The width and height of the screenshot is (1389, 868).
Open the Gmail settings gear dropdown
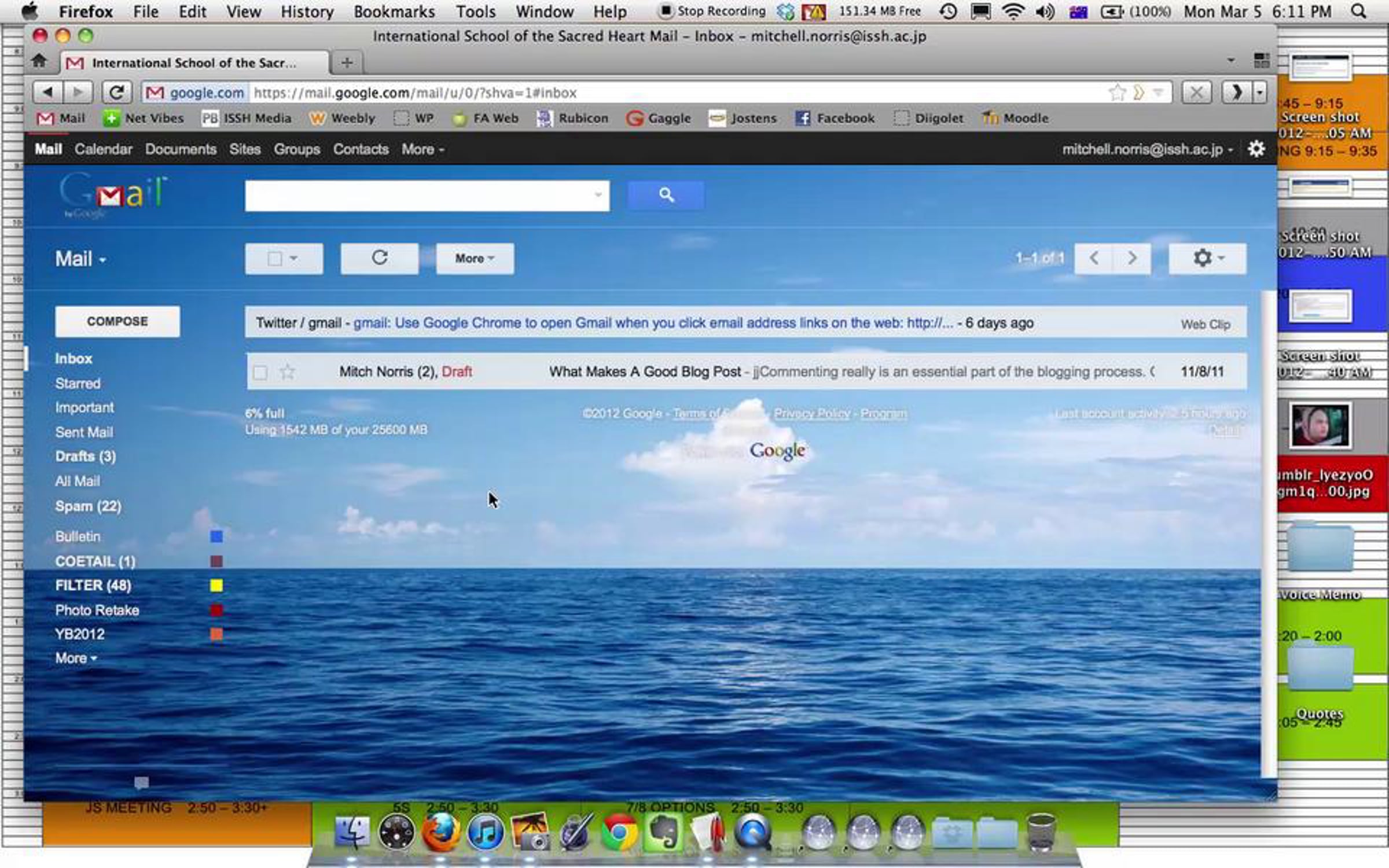pyautogui.click(x=1207, y=258)
